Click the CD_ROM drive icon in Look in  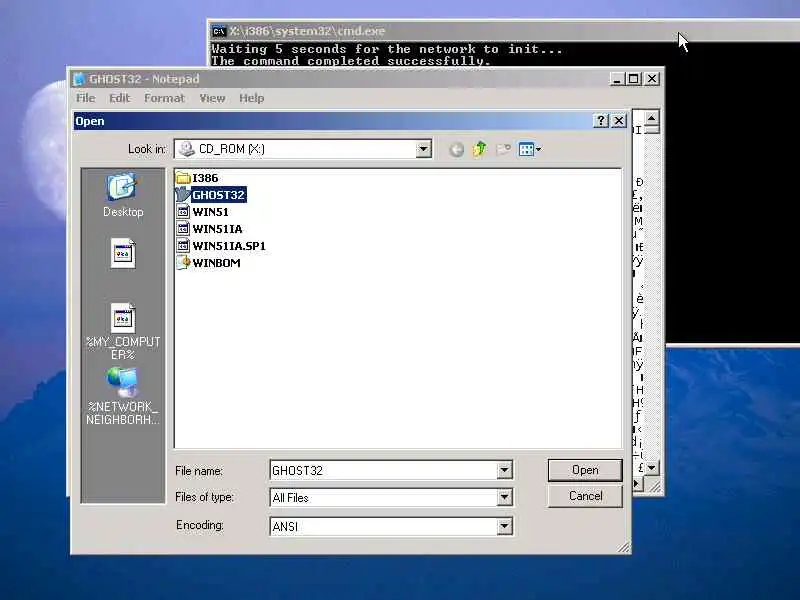click(x=187, y=149)
